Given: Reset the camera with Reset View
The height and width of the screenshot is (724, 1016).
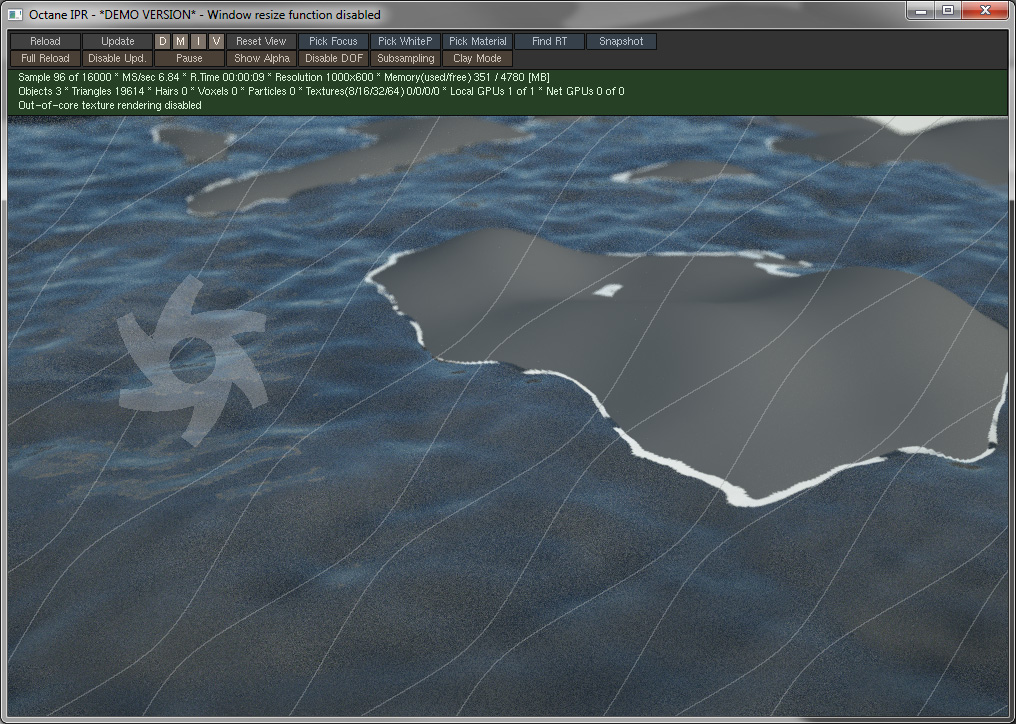Looking at the screenshot, I should [x=261, y=41].
